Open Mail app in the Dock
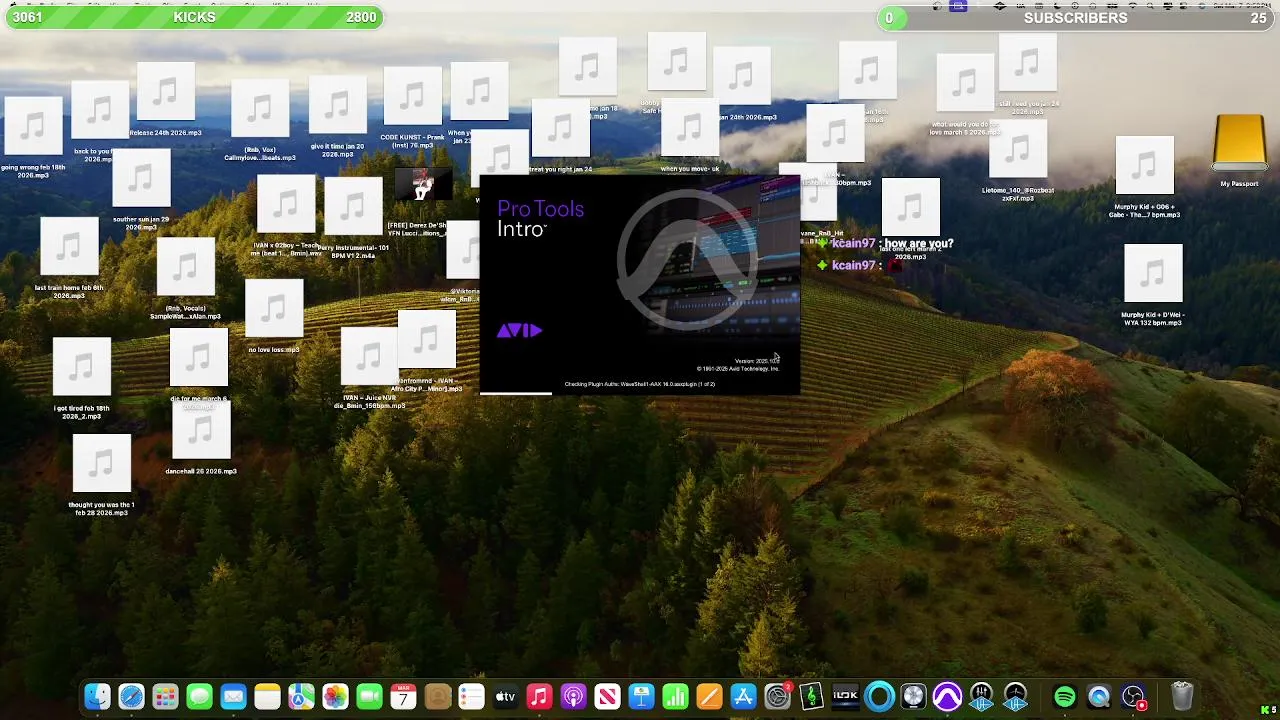1280x720 pixels. [233, 696]
